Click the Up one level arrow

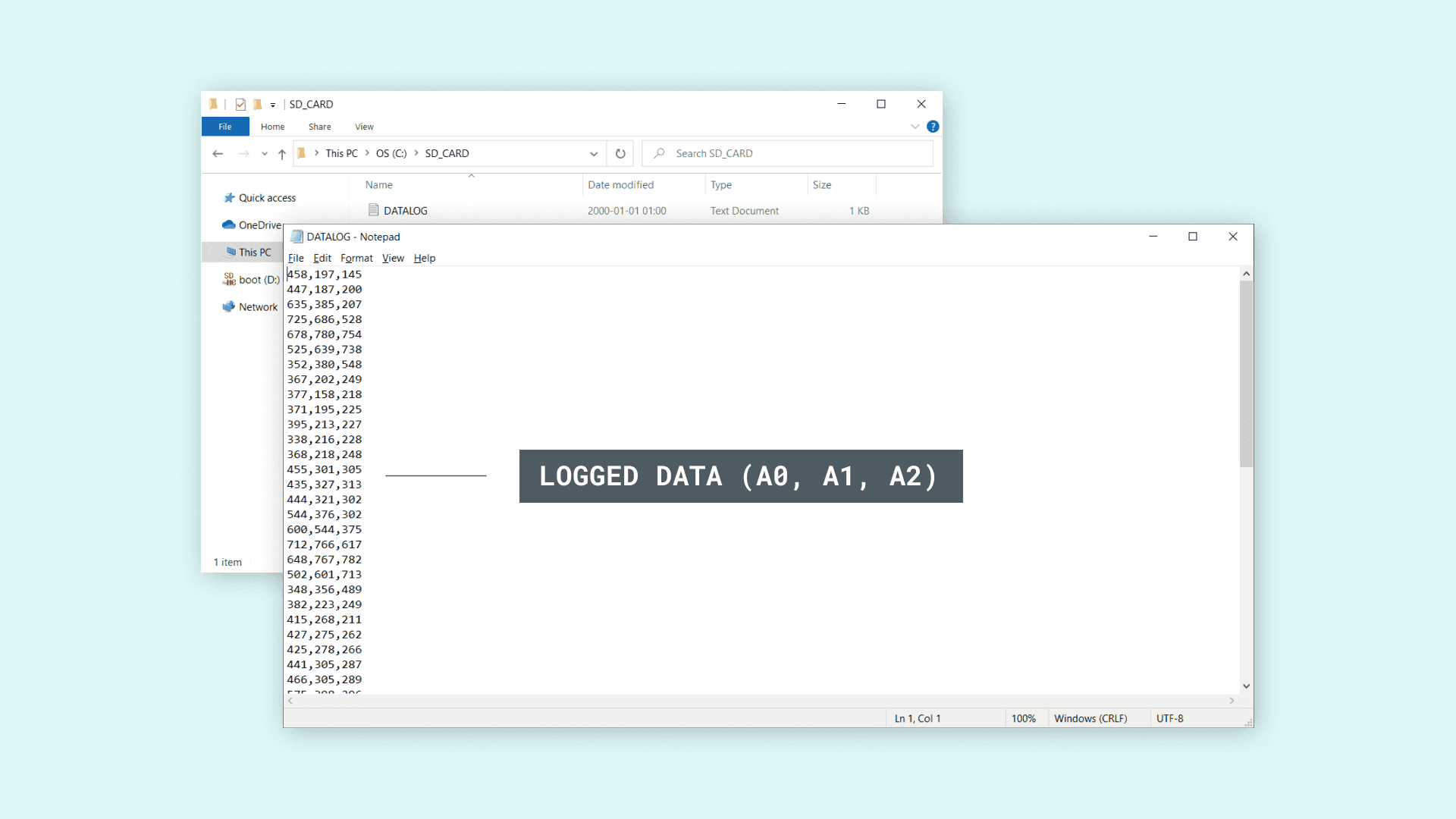click(282, 154)
